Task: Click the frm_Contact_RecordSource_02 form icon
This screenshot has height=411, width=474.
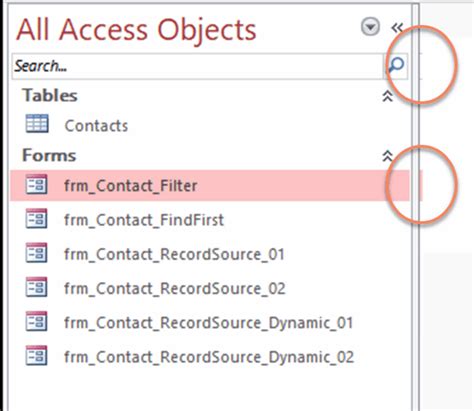Action: [37, 287]
